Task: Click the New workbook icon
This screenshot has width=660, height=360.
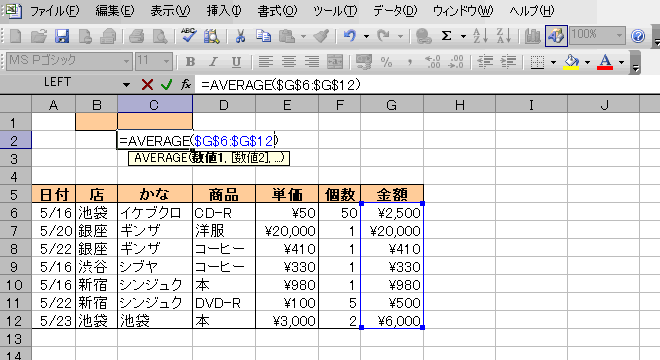Action: pos(16,36)
